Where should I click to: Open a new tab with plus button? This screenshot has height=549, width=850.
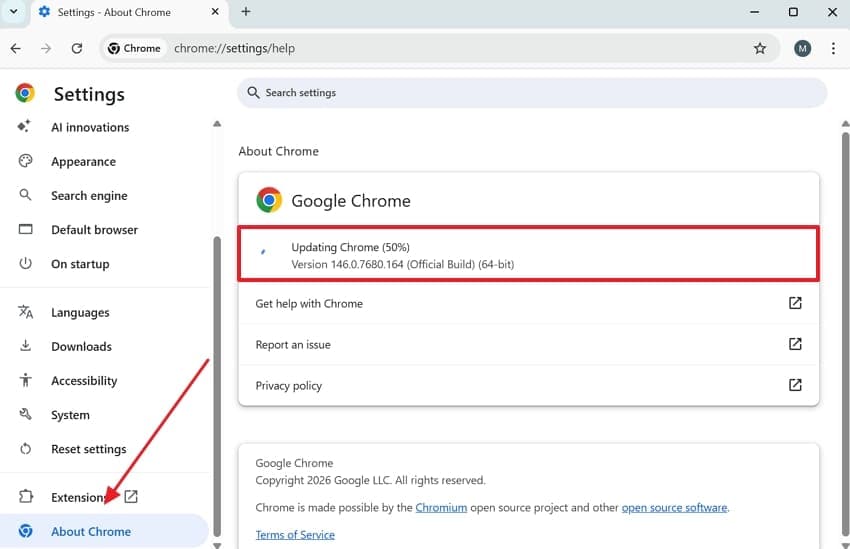[246, 11]
